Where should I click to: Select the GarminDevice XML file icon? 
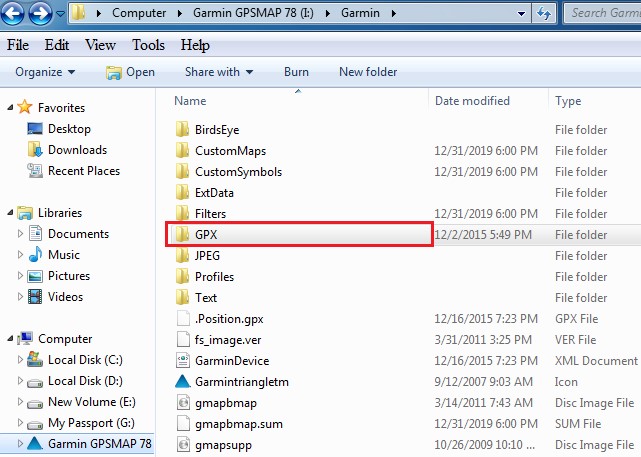183,360
